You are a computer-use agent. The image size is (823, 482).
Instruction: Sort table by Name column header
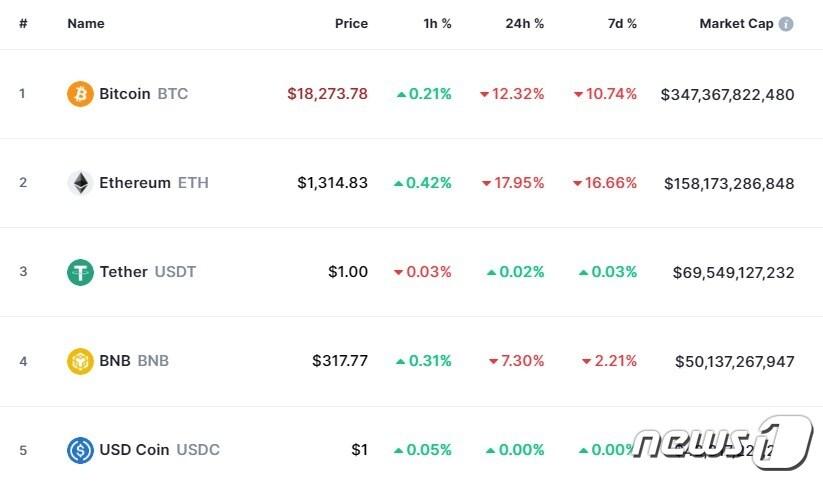coord(86,24)
